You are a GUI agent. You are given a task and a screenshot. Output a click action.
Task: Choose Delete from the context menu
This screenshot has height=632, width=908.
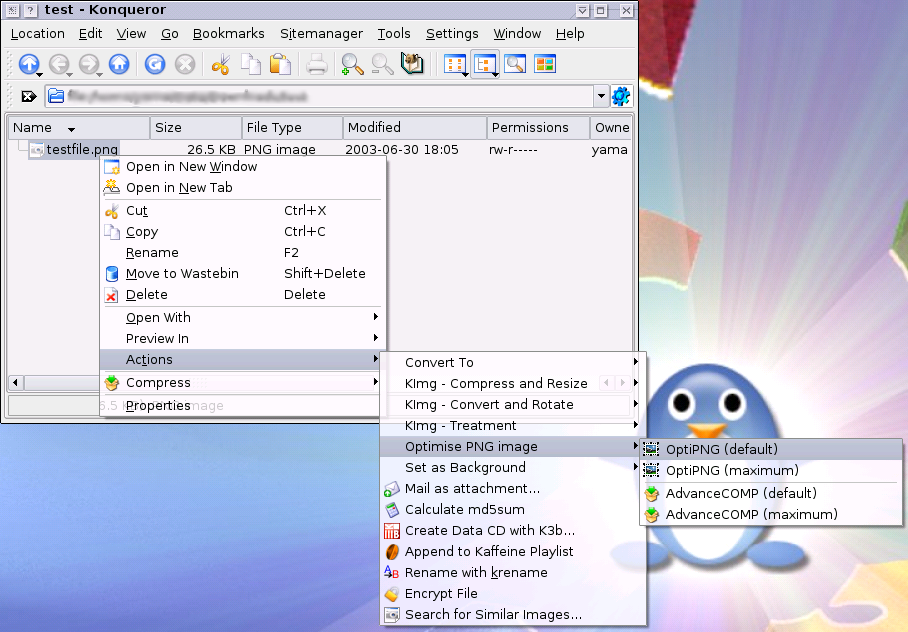[242, 294]
